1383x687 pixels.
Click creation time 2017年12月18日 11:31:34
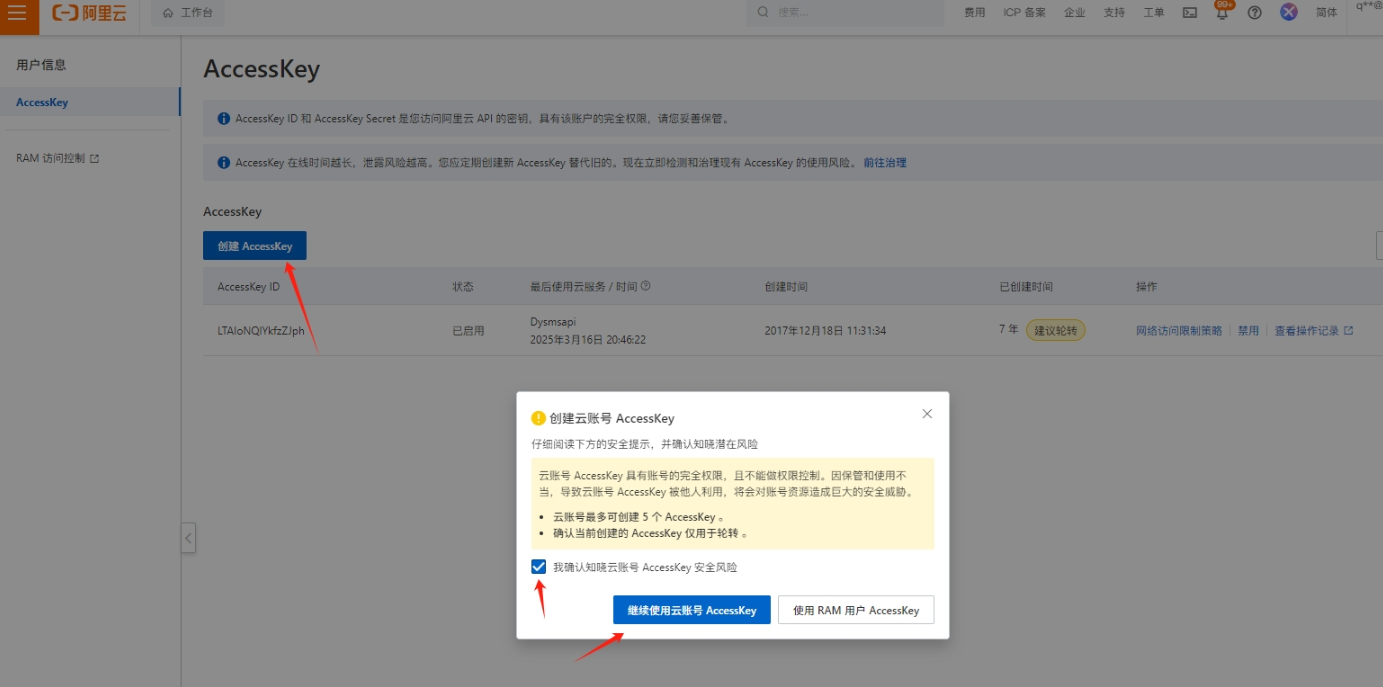[825, 330]
